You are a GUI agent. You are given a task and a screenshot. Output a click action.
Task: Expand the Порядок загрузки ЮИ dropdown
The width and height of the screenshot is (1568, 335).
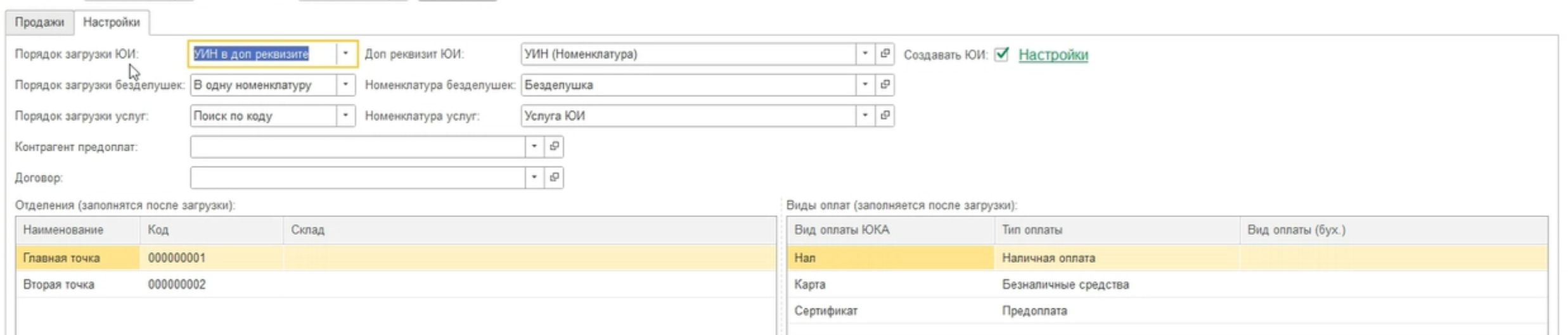(x=345, y=54)
